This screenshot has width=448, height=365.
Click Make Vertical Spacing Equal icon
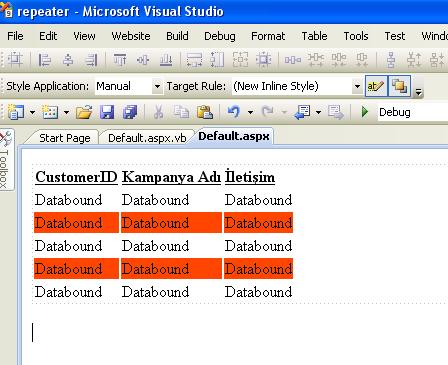391,60
